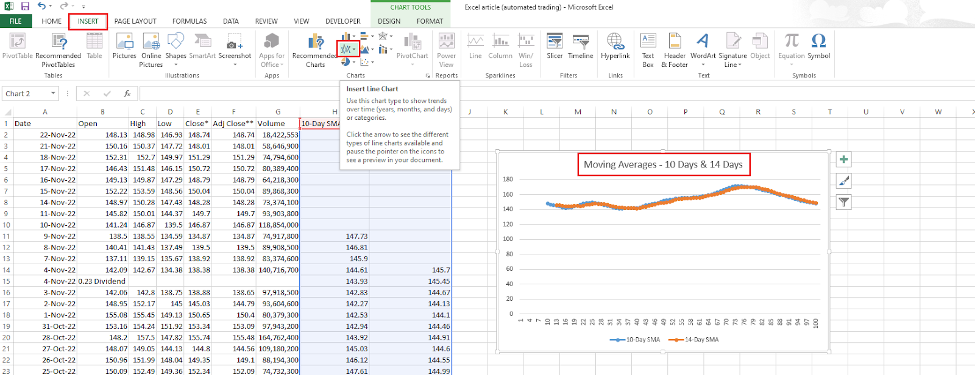Click the Power View button
Image resolution: width=977 pixels, height=375 pixels.
pyautogui.click(x=446, y=50)
